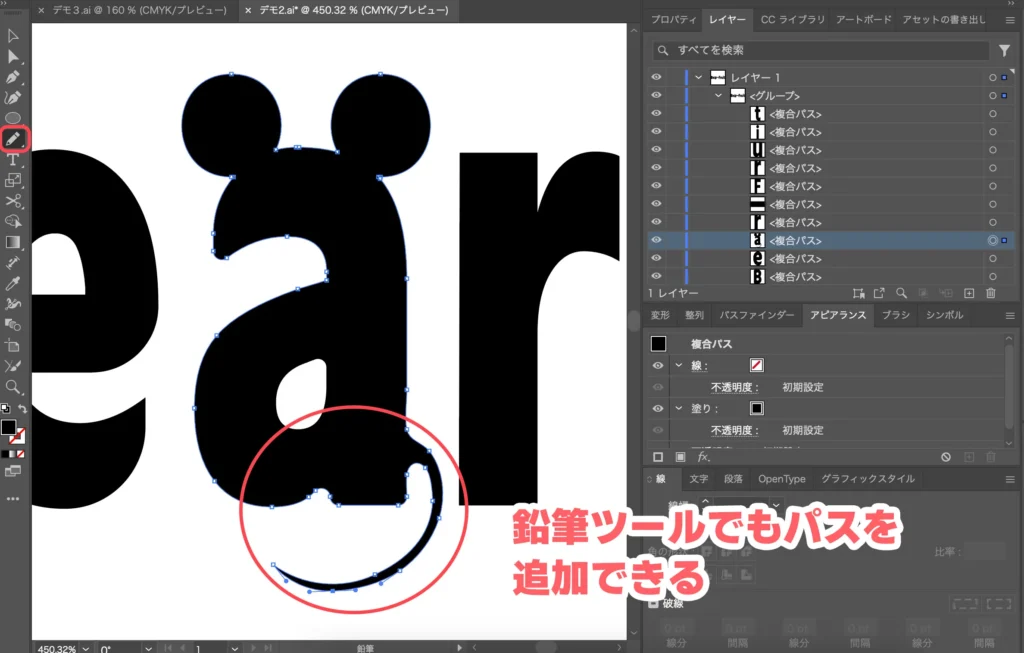Collapse the <グループ> disclosure arrow
Screen dimensions: 1024x653
pos(718,96)
